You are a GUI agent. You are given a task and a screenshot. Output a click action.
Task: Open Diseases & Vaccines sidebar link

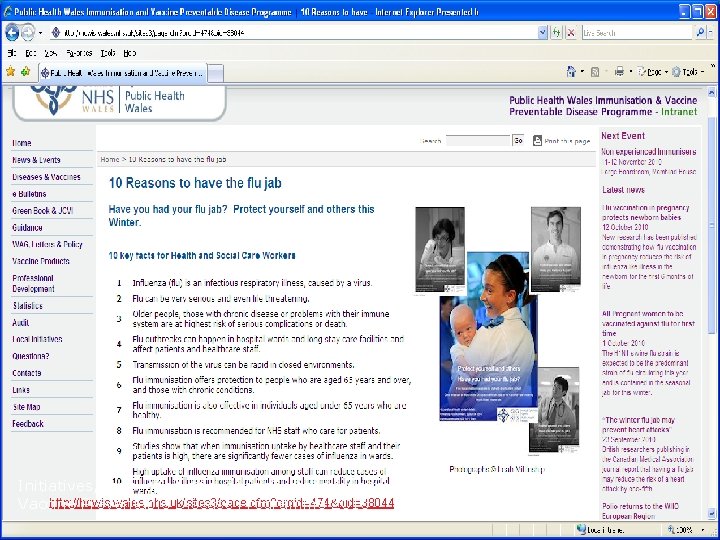point(46,177)
